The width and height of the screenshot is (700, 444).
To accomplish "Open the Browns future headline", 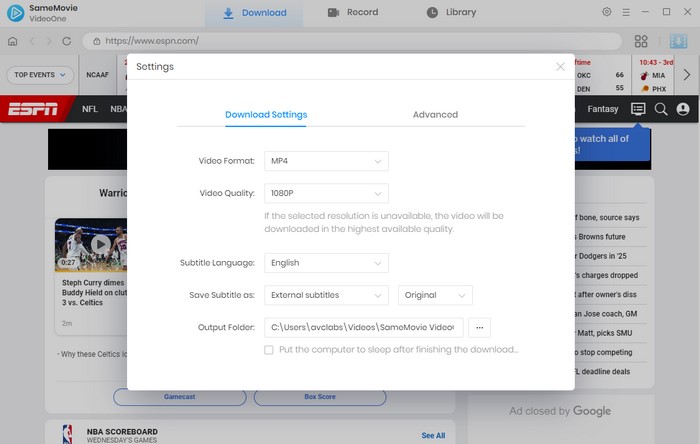I will 601,237.
